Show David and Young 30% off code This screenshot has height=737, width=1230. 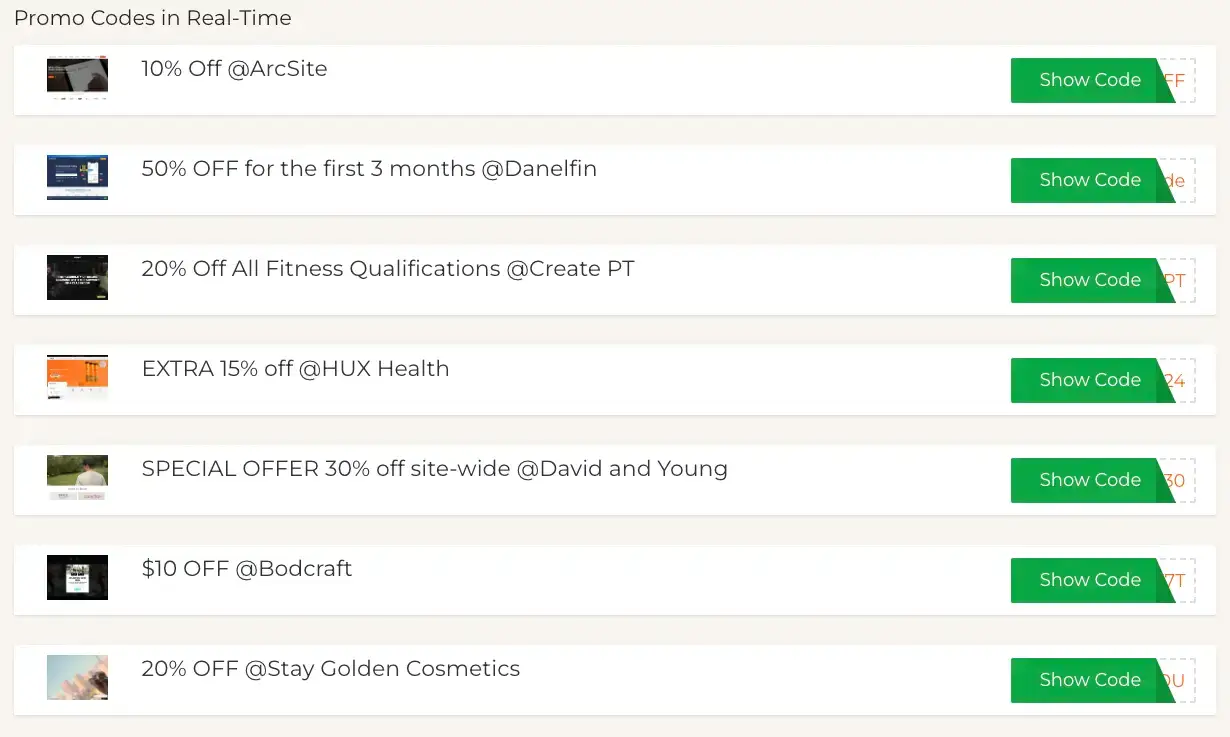pos(1090,480)
